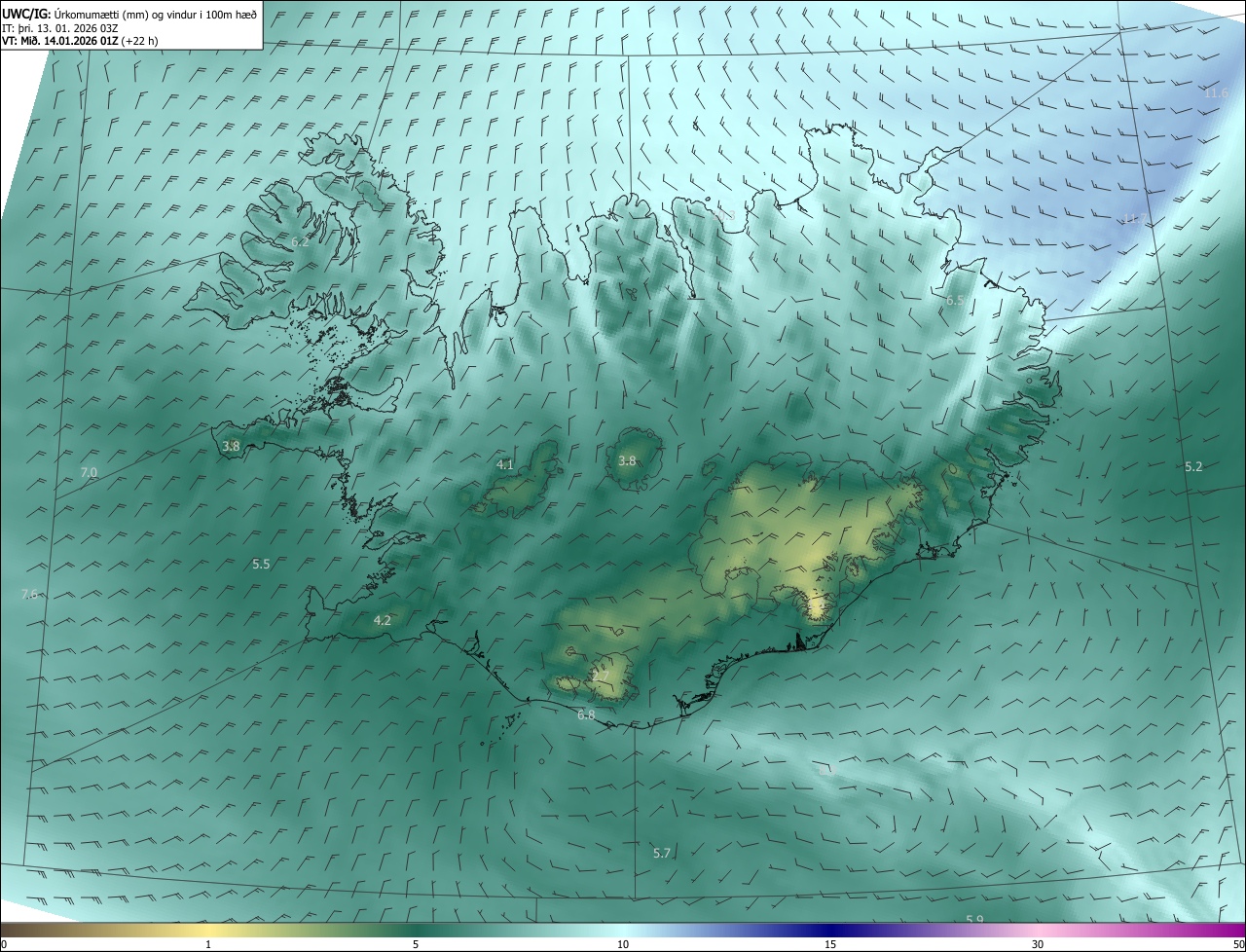The image size is (1246, 952).
Task: Click the 6.5 value label in the northeast
Action: tap(955, 301)
